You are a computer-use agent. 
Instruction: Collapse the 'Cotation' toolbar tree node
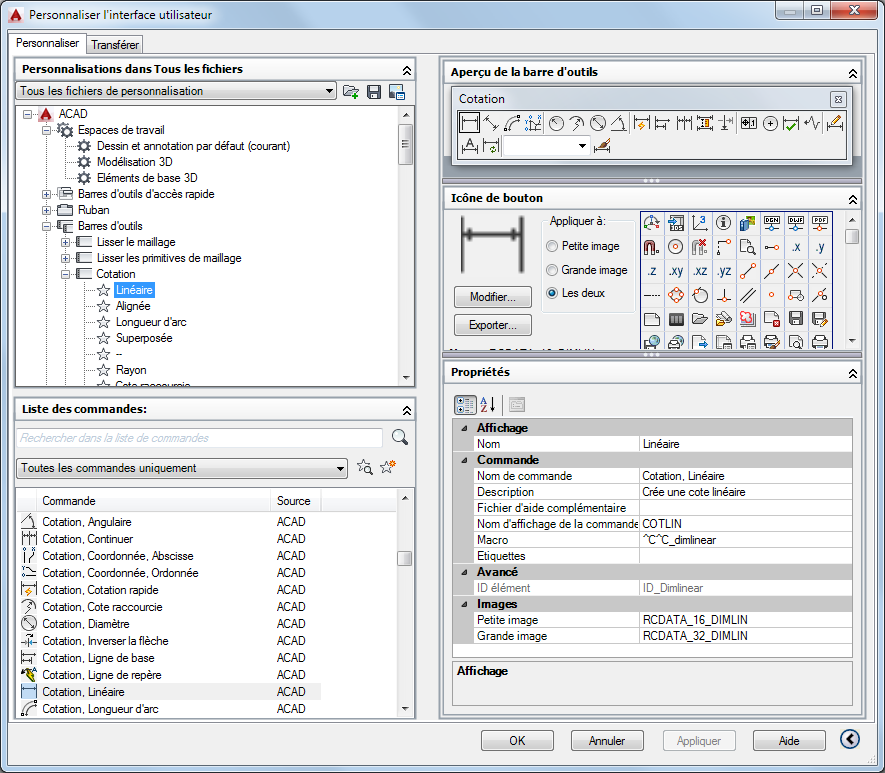65,274
